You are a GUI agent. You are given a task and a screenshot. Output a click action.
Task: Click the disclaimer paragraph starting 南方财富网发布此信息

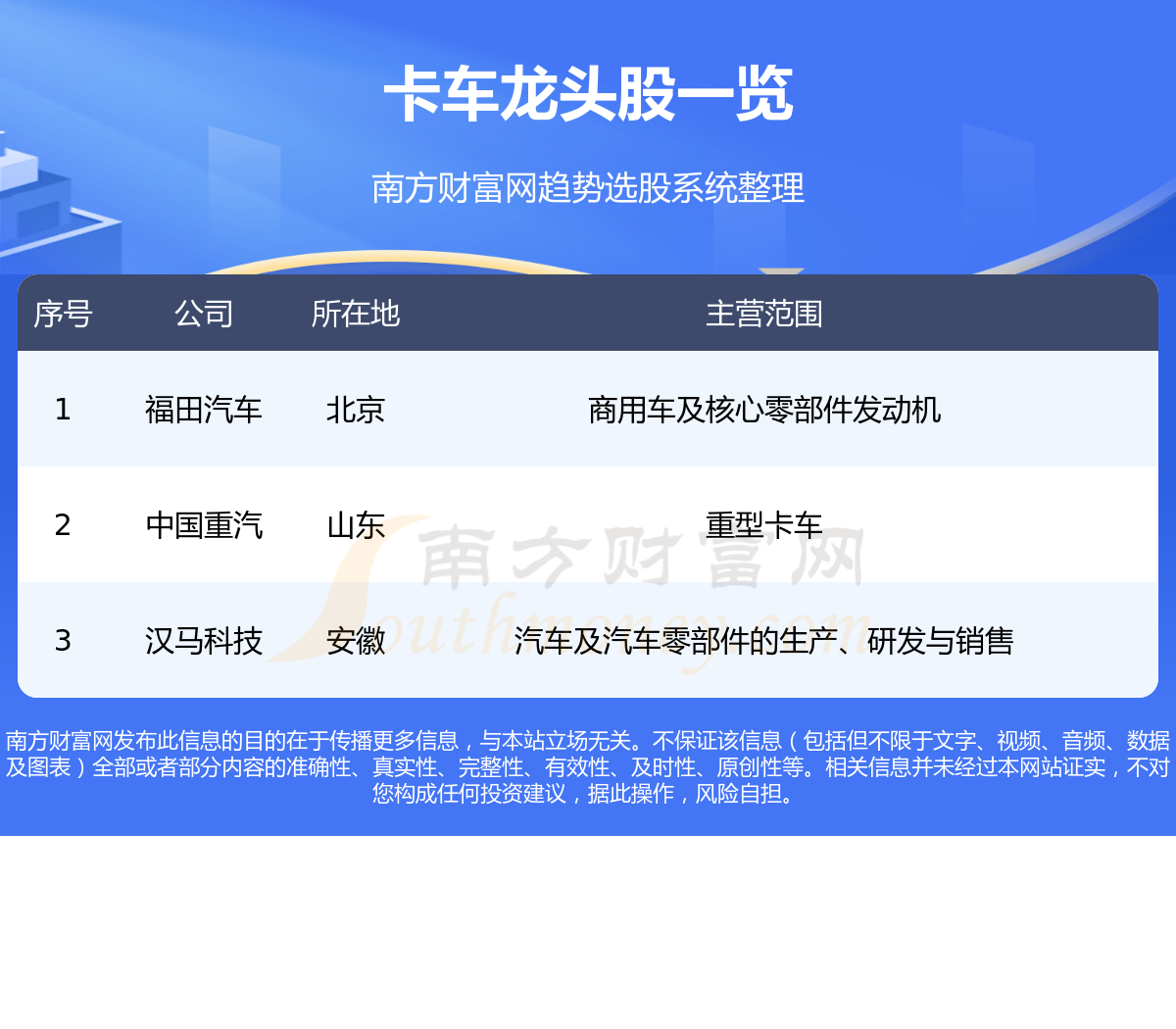588,767
